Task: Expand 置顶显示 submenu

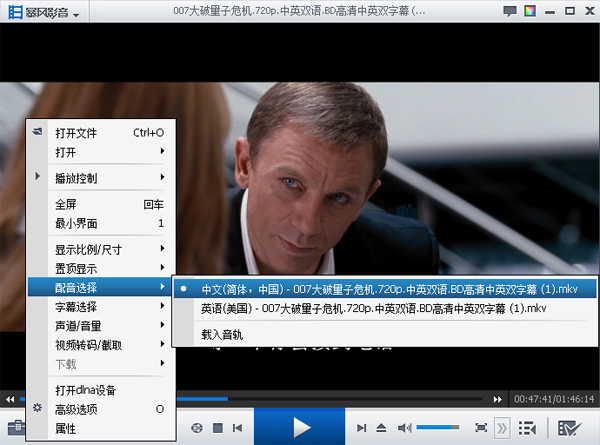Action: [102, 268]
